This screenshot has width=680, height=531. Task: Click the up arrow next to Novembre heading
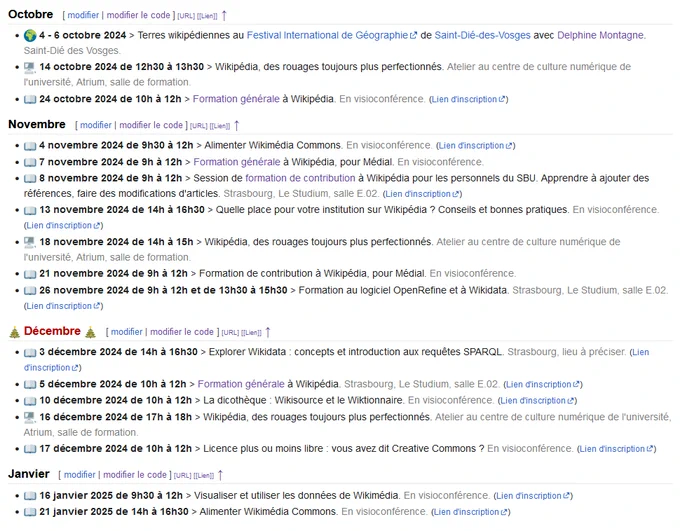tap(236, 126)
